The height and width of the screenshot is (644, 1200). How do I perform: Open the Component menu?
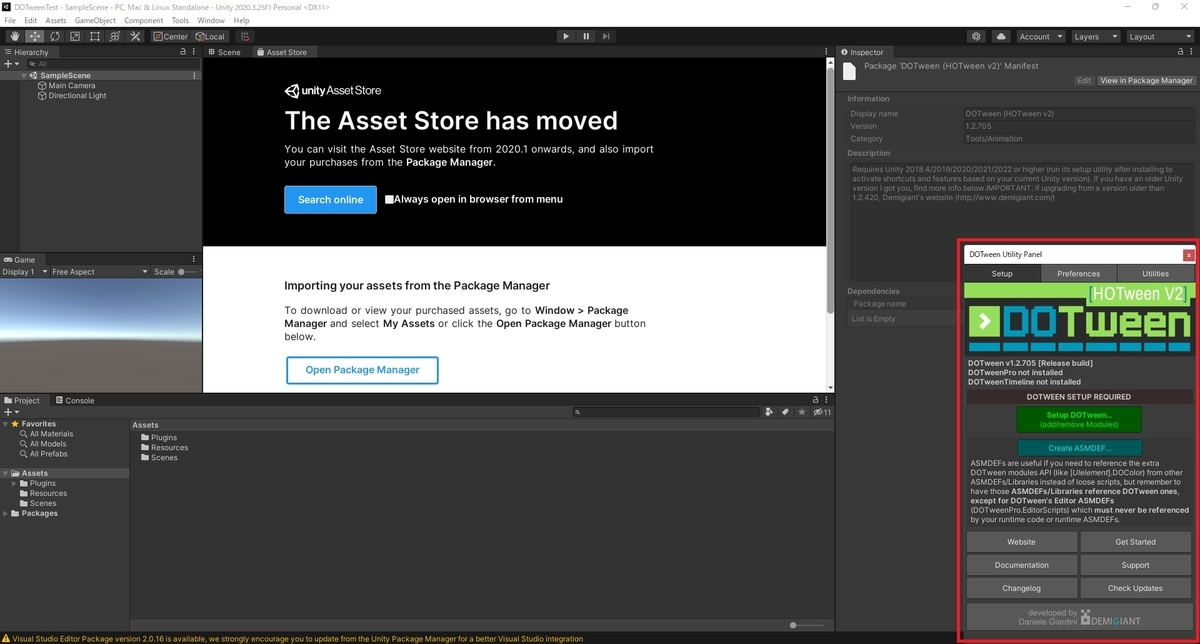(143, 20)
